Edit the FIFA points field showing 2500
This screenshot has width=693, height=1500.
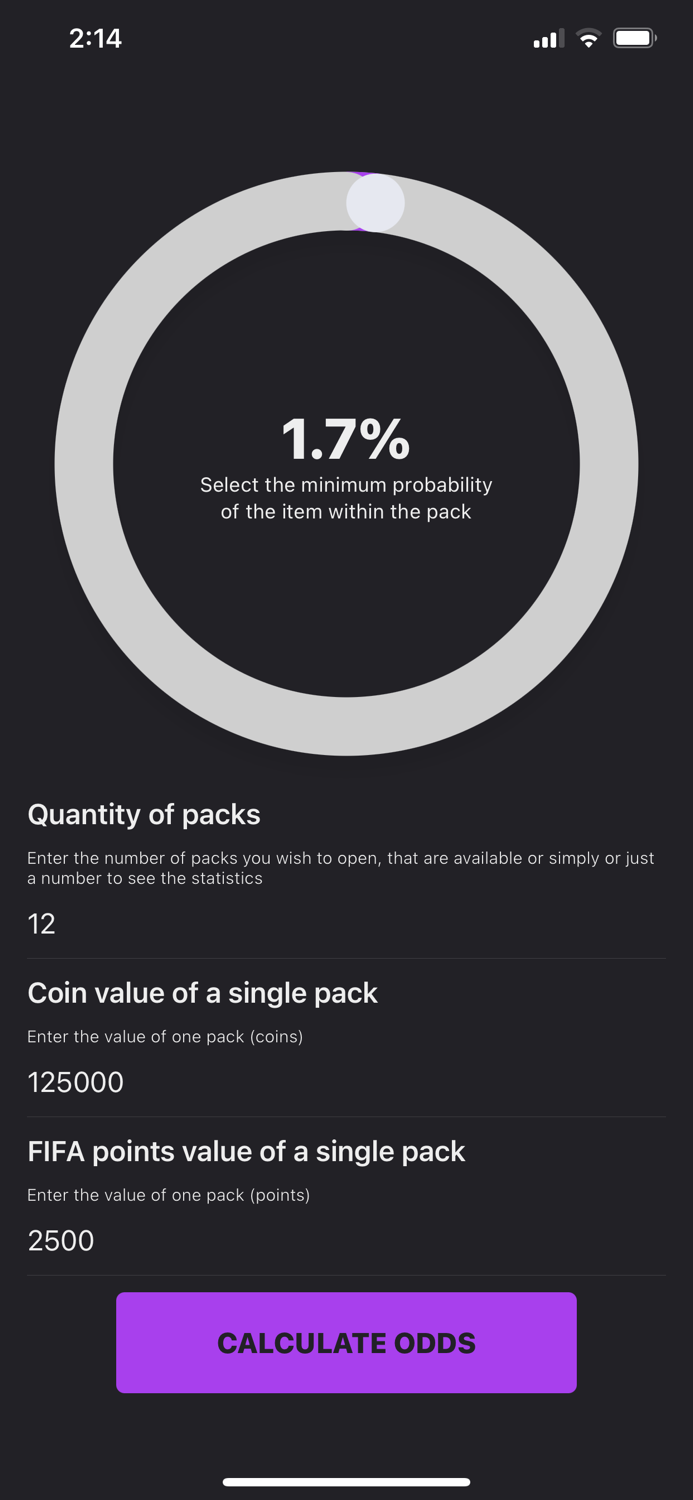61,1240
